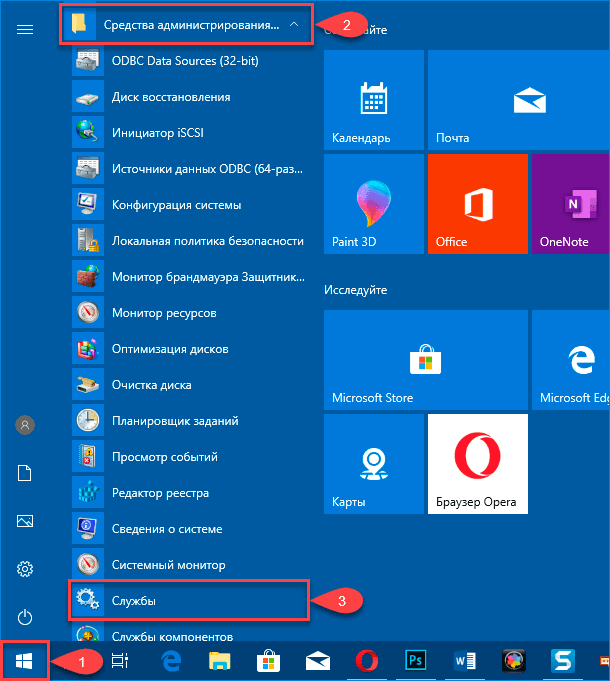Select Планировщик заданий text entry
610x681 pixels.
pos(175,421)
